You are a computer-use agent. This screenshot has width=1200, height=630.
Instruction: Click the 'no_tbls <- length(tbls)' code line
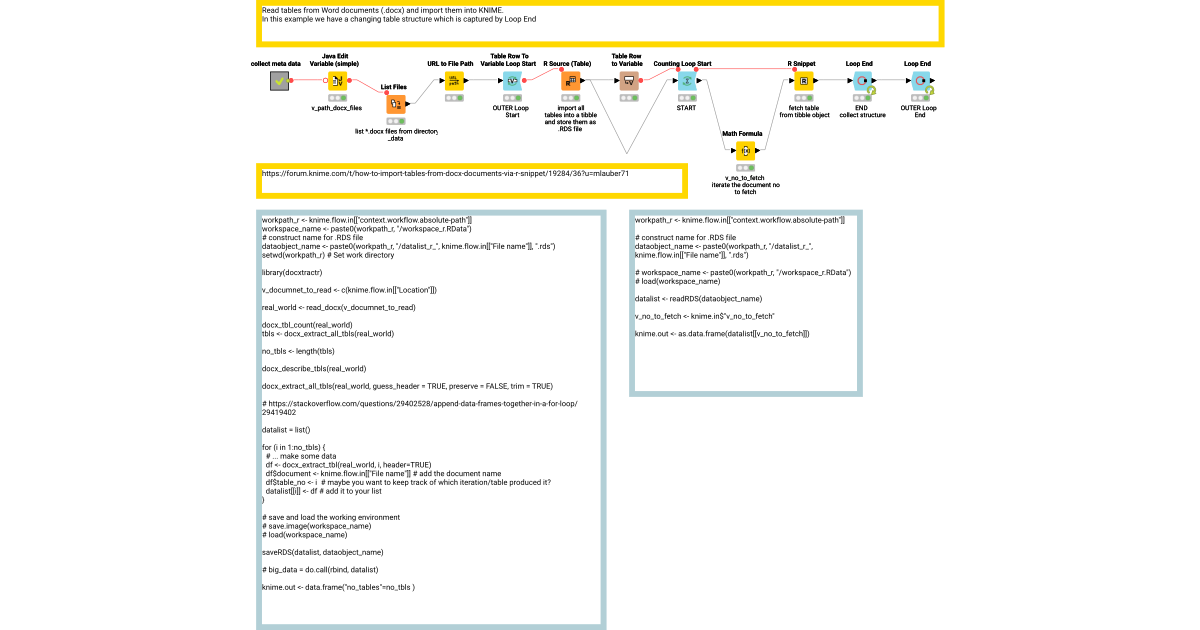[298, 352]
